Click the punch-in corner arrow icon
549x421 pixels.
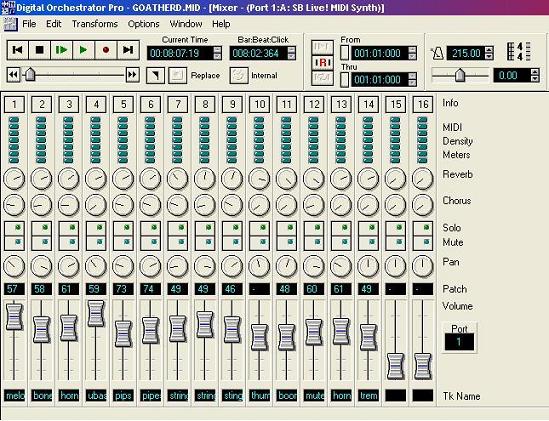tap(155, 75)
